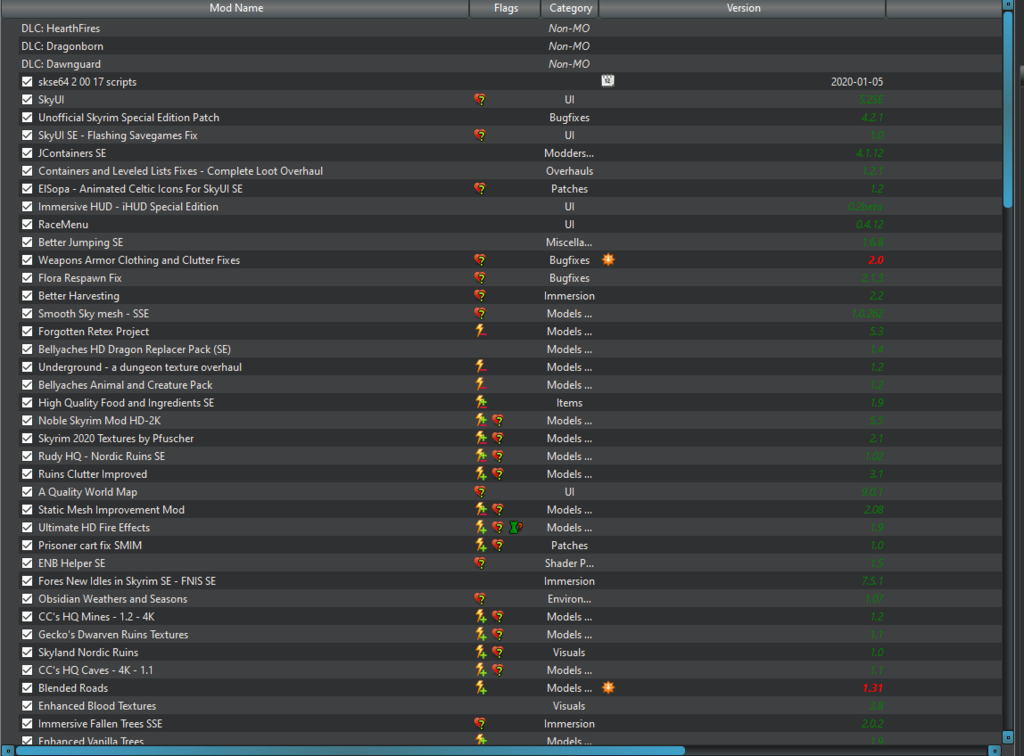Click the heart icon for ENB Helper SE

480,563
